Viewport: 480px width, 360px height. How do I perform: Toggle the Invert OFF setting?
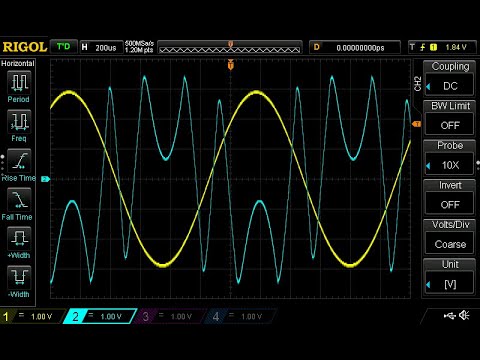pyautogui.click(x=449, y=197)
